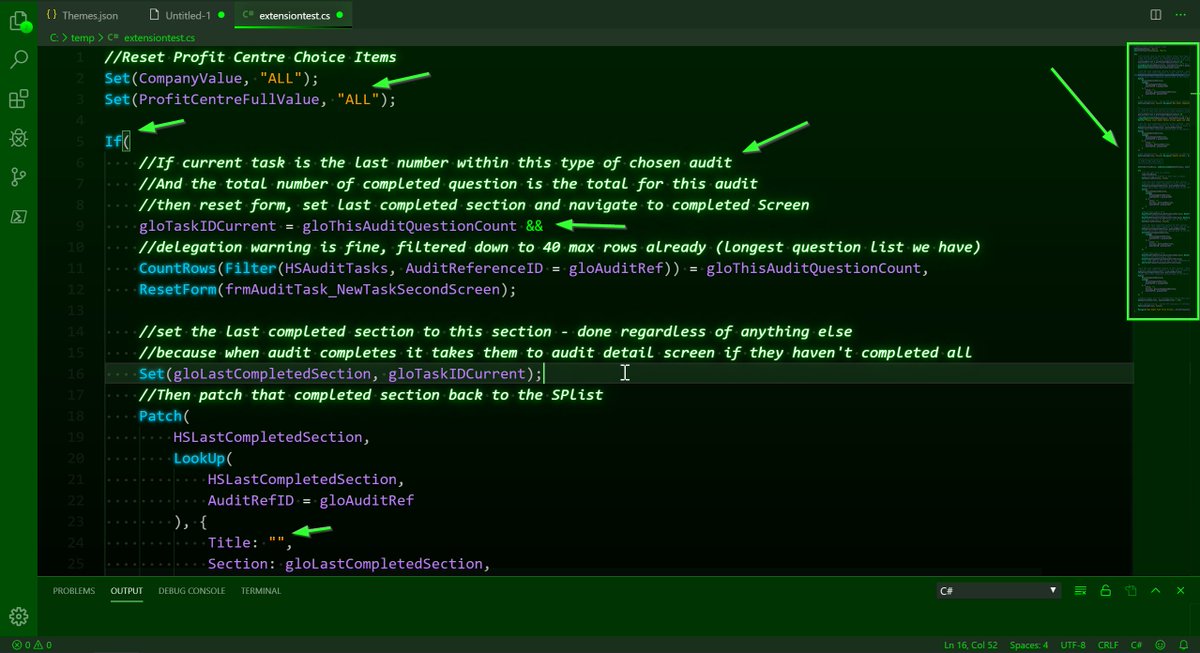Click the unsaved dot on Untitled-1 tab
This screenshot has height=653, width=1200.
tap(221, 16)
